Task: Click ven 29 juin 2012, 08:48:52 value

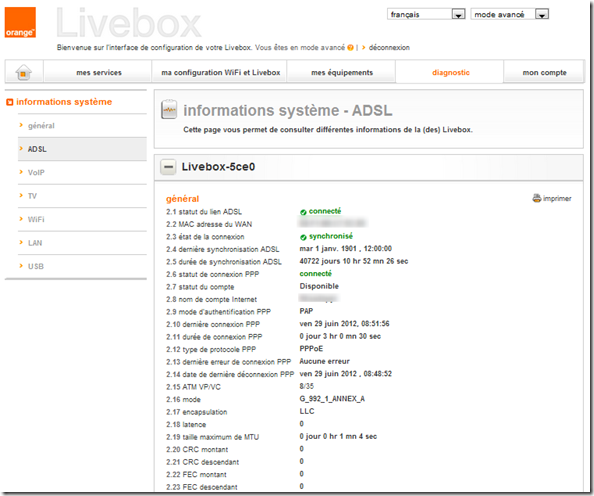Action: (x=345, y=374)
